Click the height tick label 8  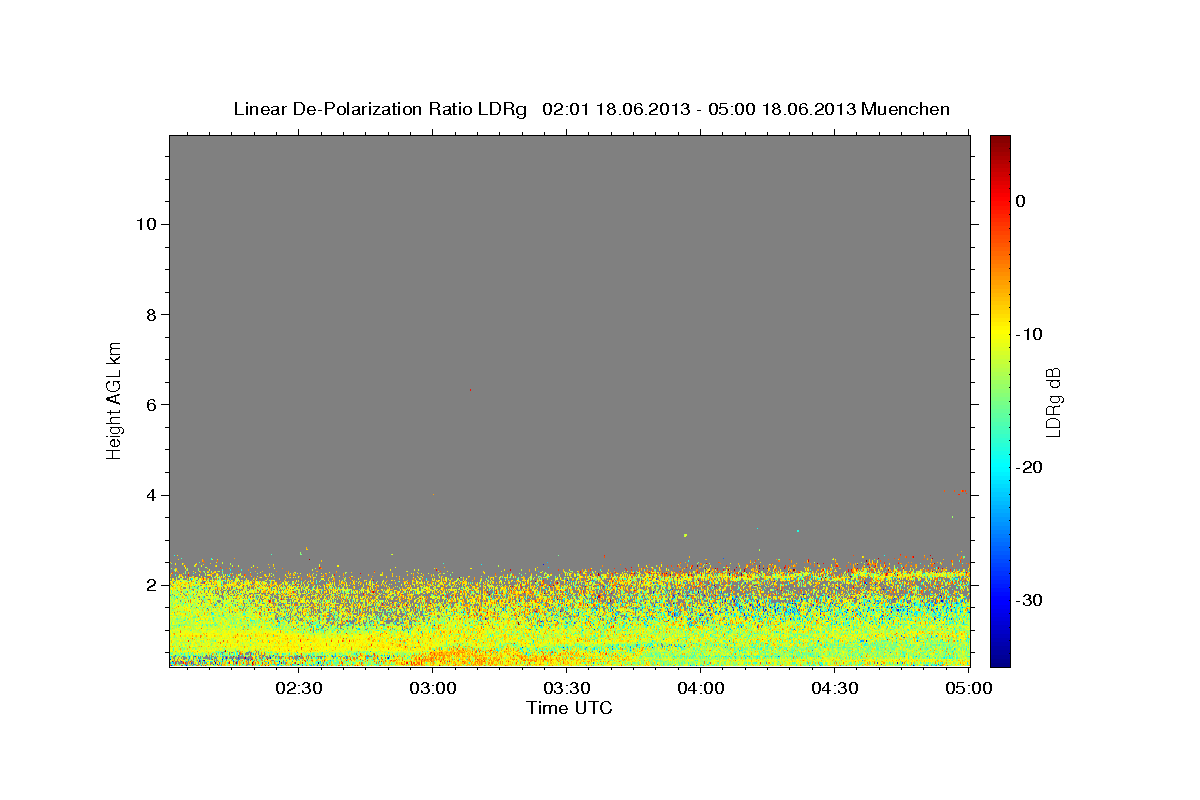(x=151, y=315)
